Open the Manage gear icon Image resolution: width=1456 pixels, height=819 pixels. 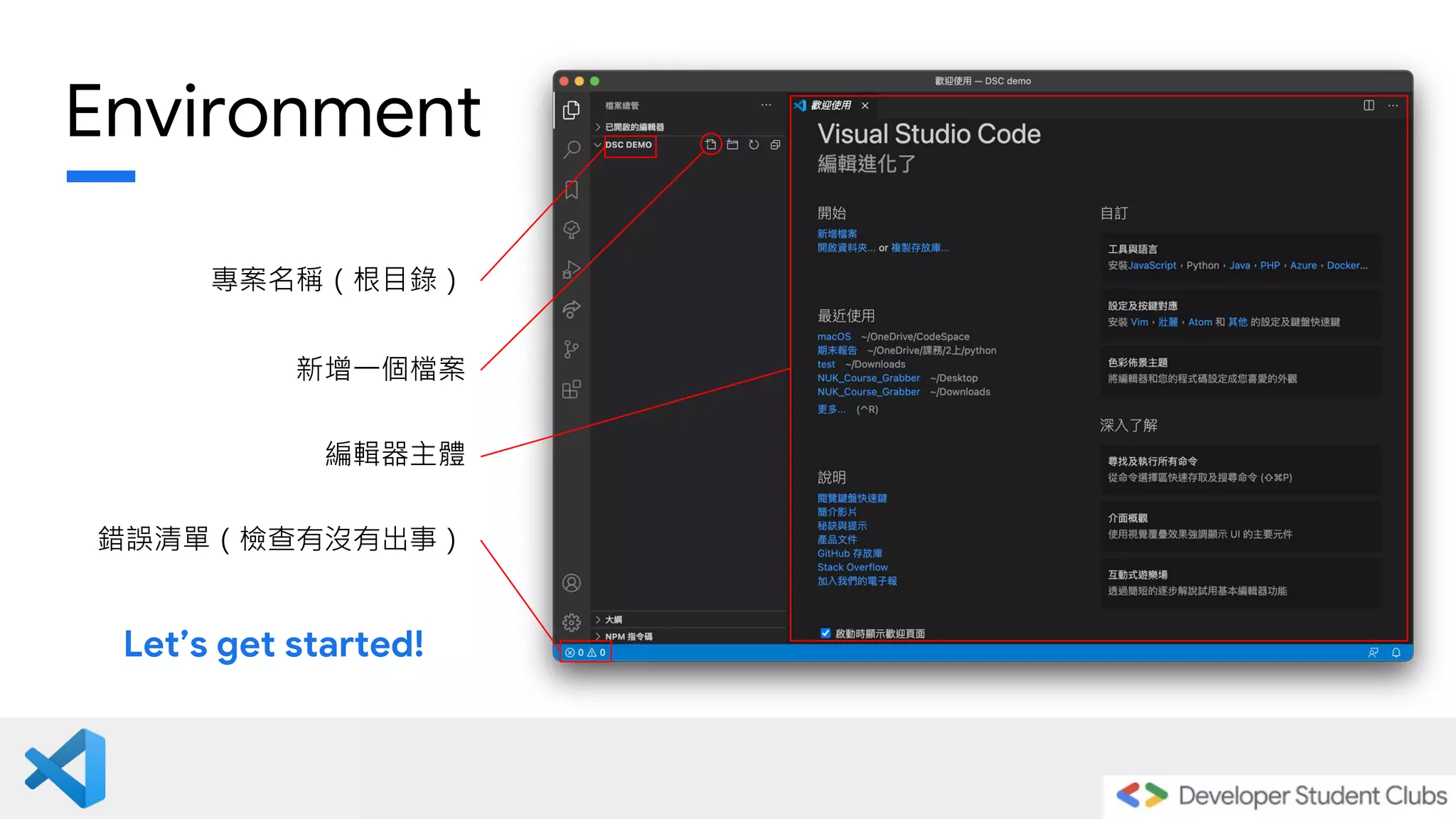click(x=572, y=623)
